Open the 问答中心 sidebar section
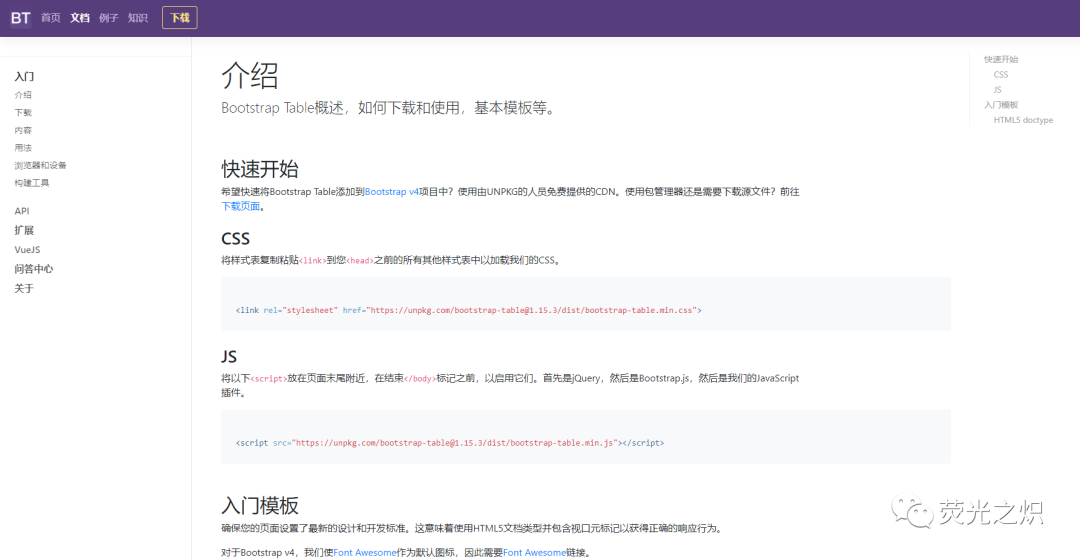This screenshot has width=1080, height=560. (34, 269)
